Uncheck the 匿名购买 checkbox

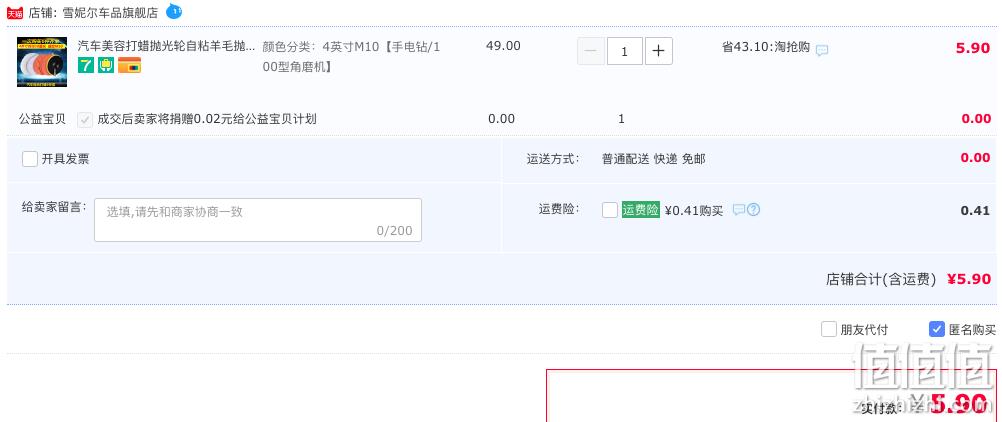tap(936, 329)
